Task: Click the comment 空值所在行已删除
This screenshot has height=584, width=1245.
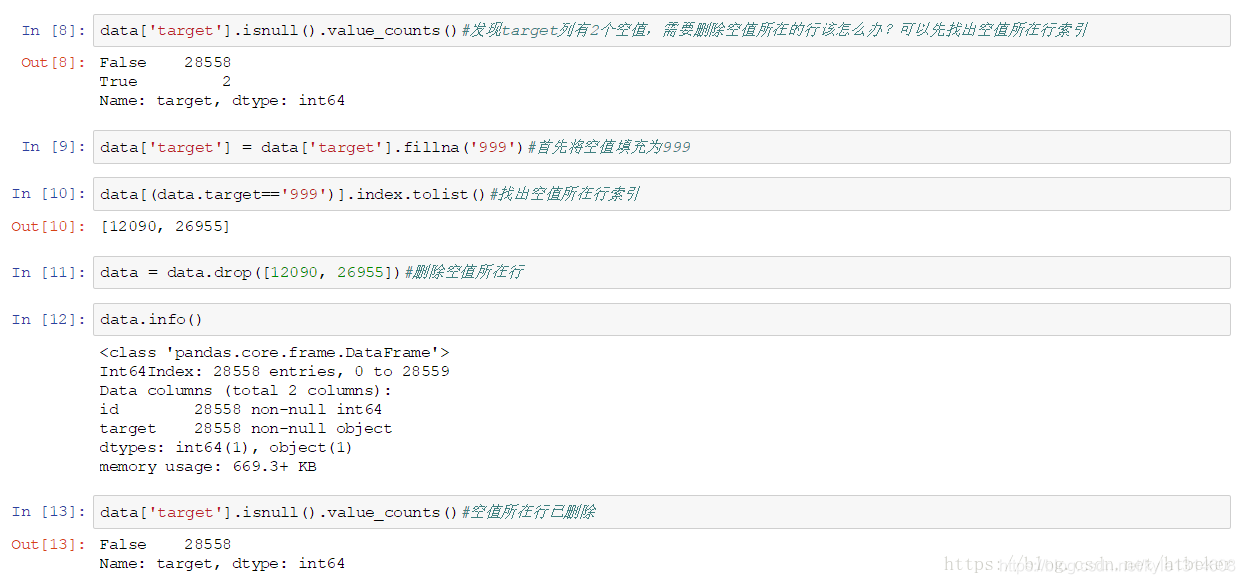Action: click(x=529, y=512)
